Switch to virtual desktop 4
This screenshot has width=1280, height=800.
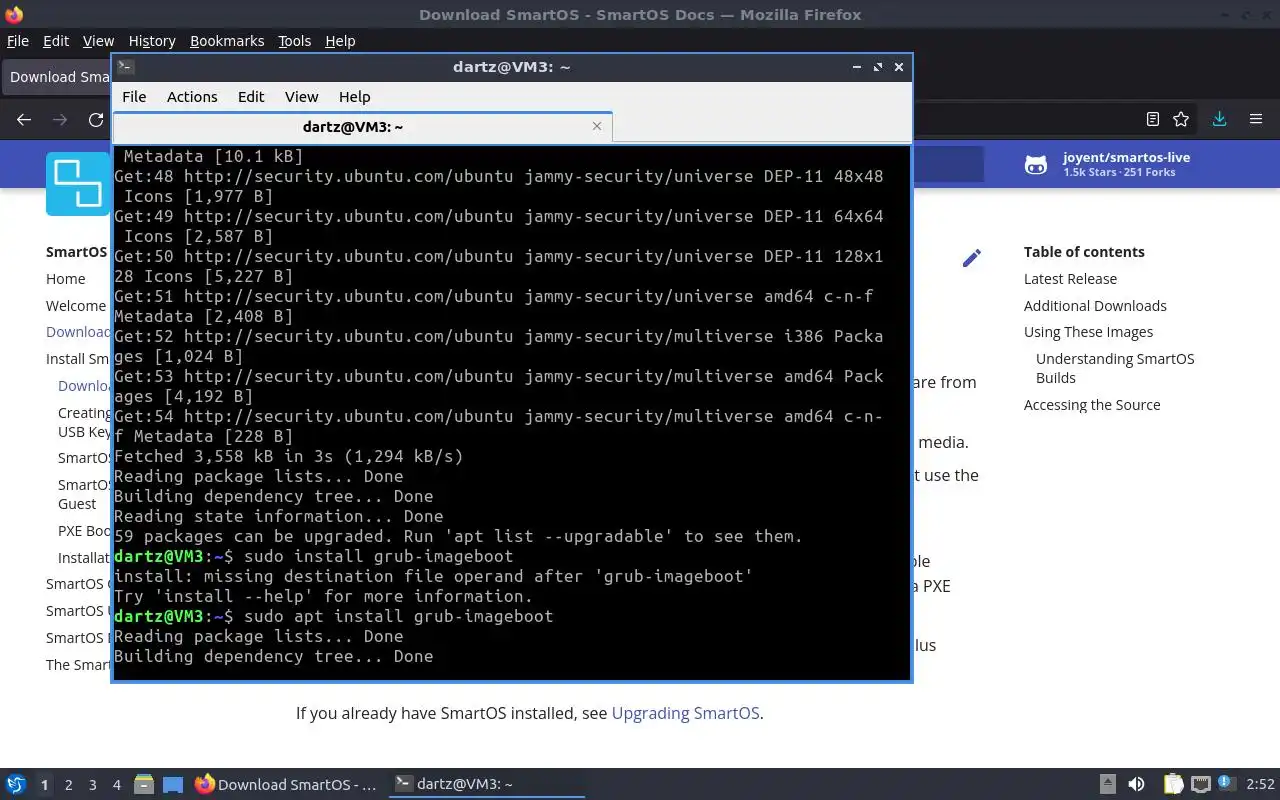pyautogui.click(x=117, y=785)
